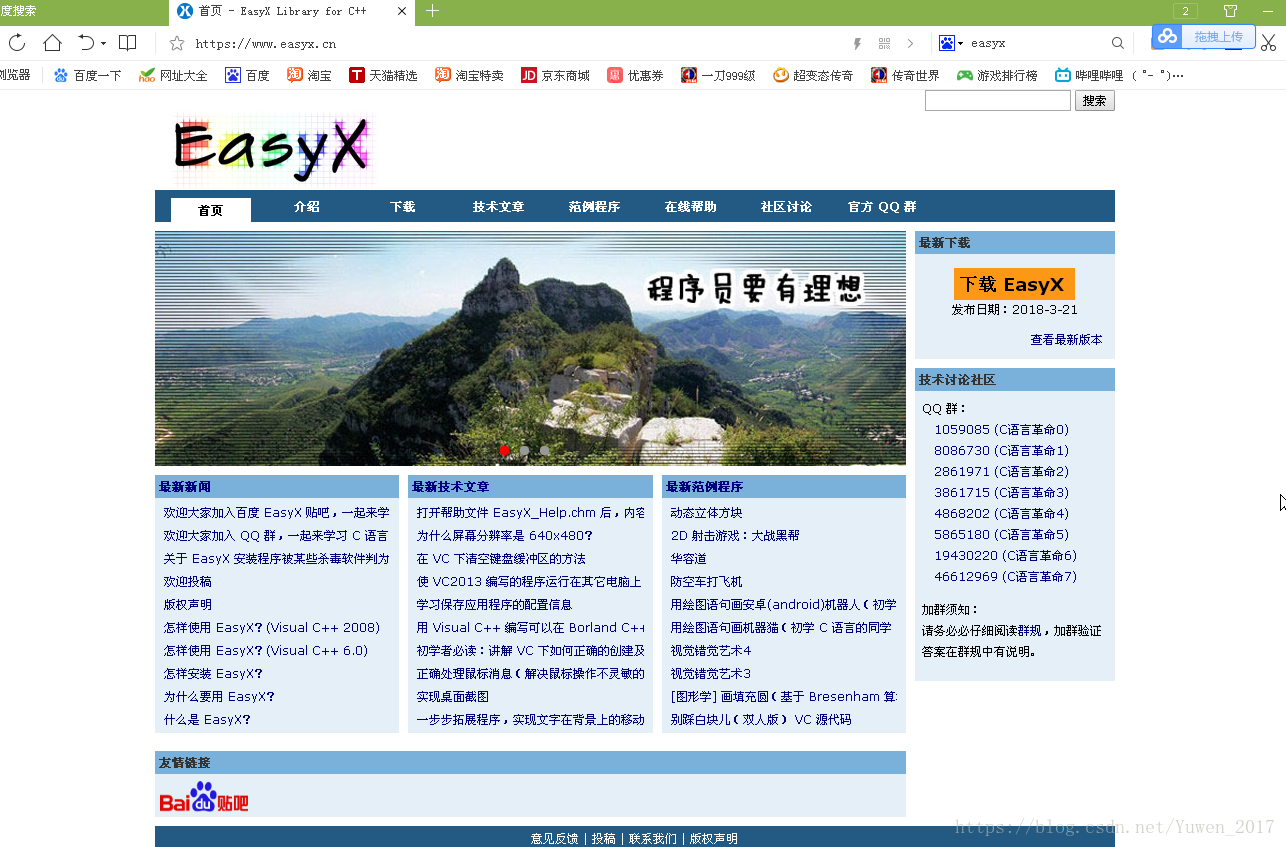Click the EasyX logo image
1286x847 pixels.
(273, 150)
